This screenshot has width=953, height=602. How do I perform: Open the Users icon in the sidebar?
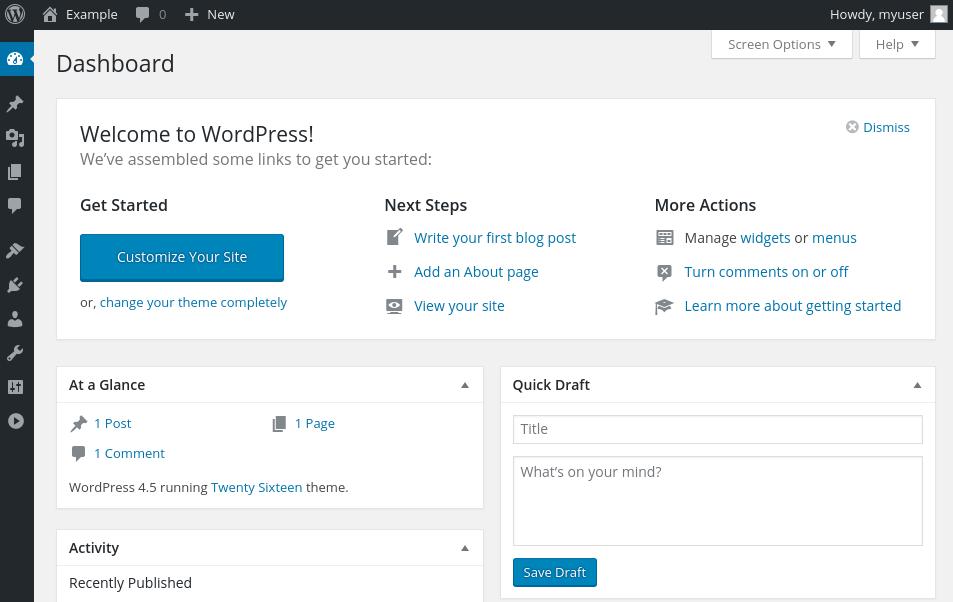(15, 319)
